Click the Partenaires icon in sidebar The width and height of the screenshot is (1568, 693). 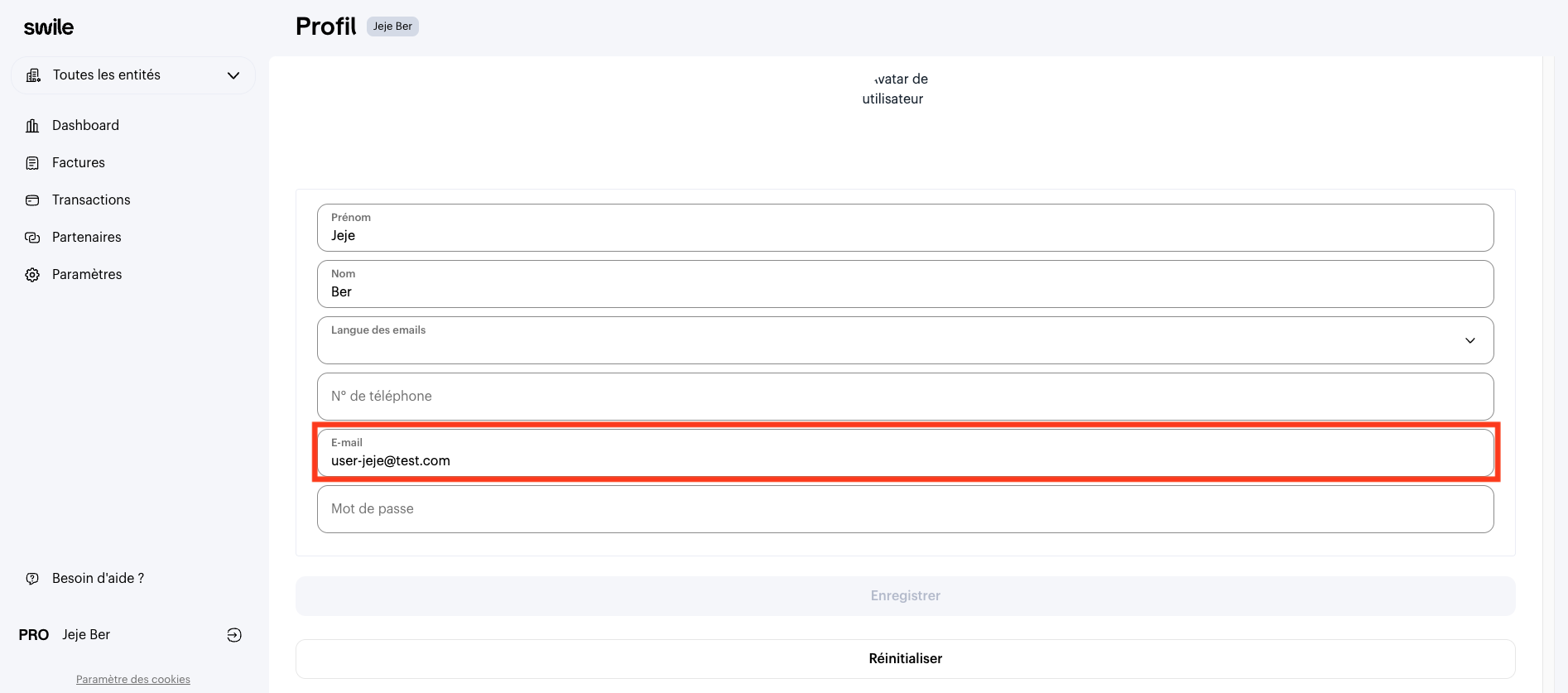click(x=32, y=238)
